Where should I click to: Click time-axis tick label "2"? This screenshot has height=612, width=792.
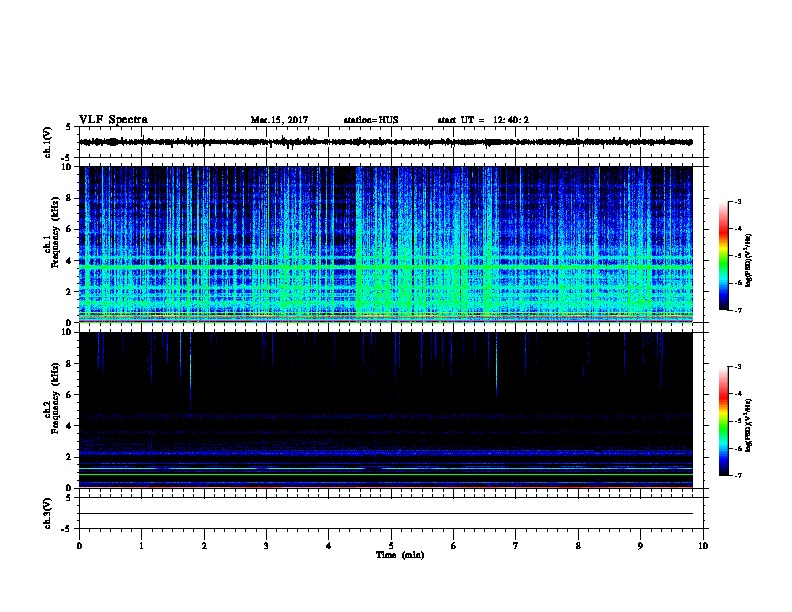(204, 546)
